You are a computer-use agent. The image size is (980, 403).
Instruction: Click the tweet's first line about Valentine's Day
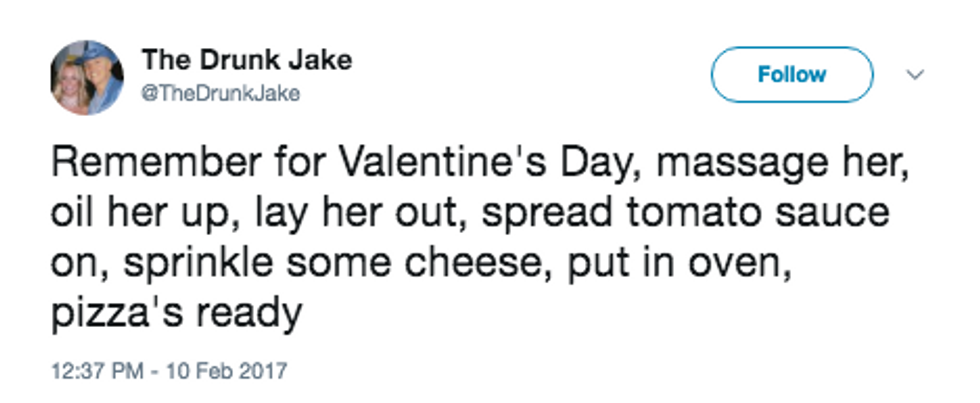coord(479,164)
